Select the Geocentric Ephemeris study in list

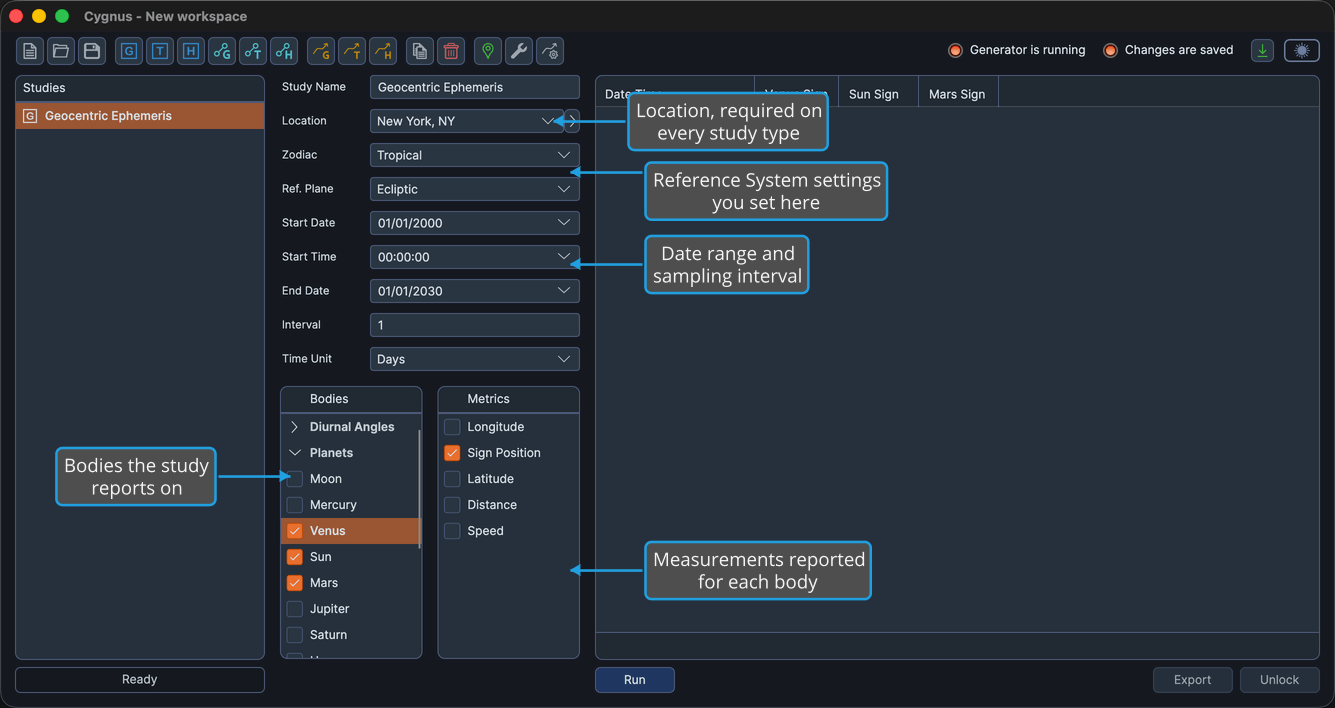pyautogui.click(x=140, y=116)
